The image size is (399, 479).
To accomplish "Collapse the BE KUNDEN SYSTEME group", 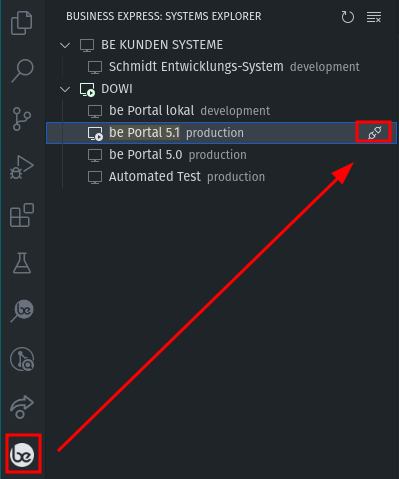I will click(x=65, y=45).
